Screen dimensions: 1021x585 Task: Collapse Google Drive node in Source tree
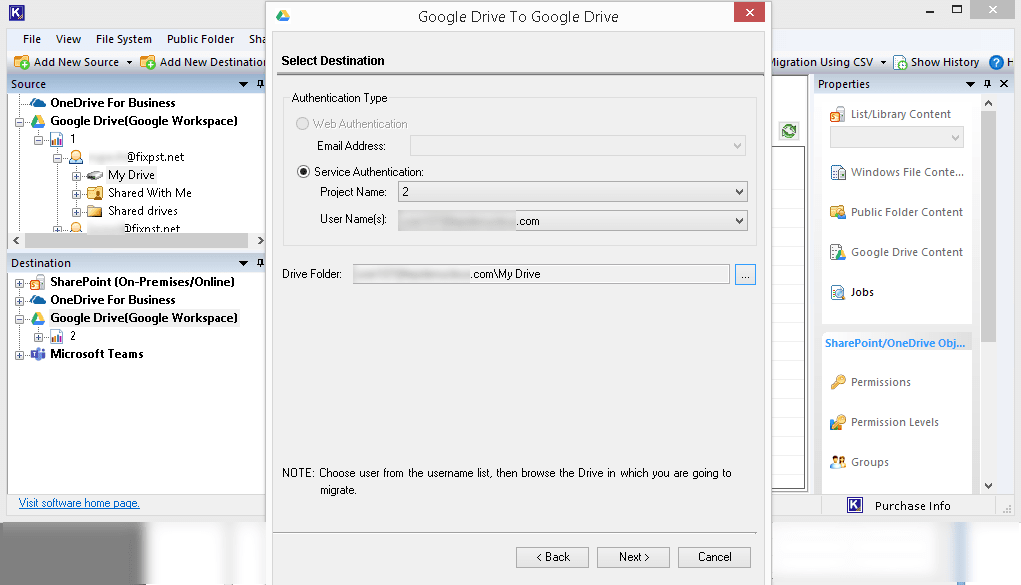tap(20, 122)
